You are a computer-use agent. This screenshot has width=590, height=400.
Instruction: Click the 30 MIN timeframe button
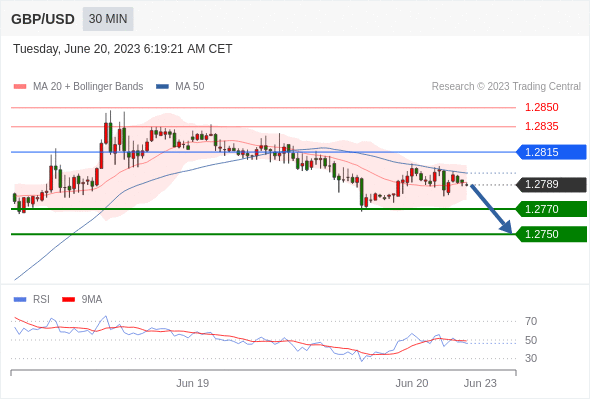coord(108,19)
